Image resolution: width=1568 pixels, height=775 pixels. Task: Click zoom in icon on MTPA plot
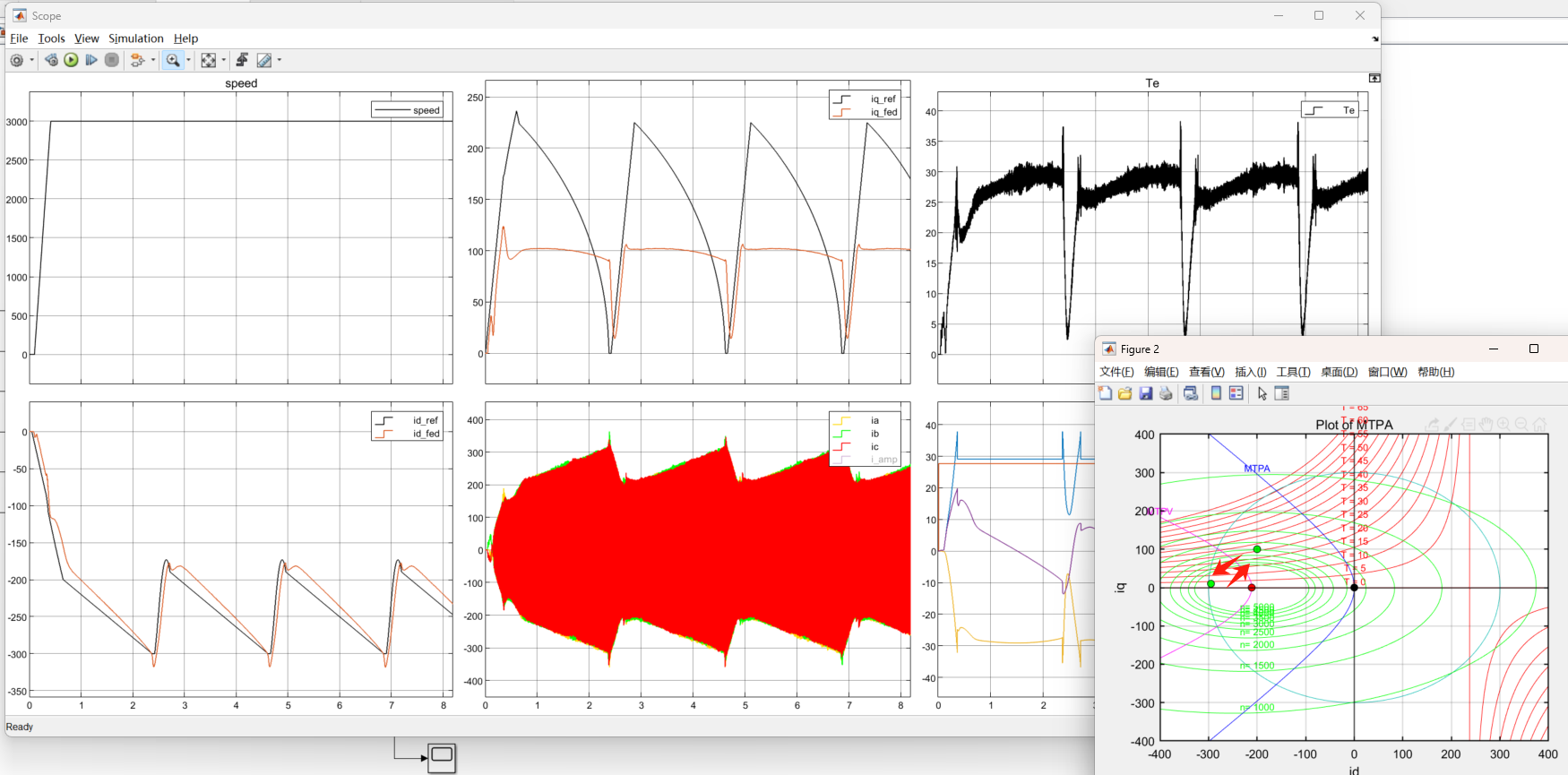[x=1503, y=425]
